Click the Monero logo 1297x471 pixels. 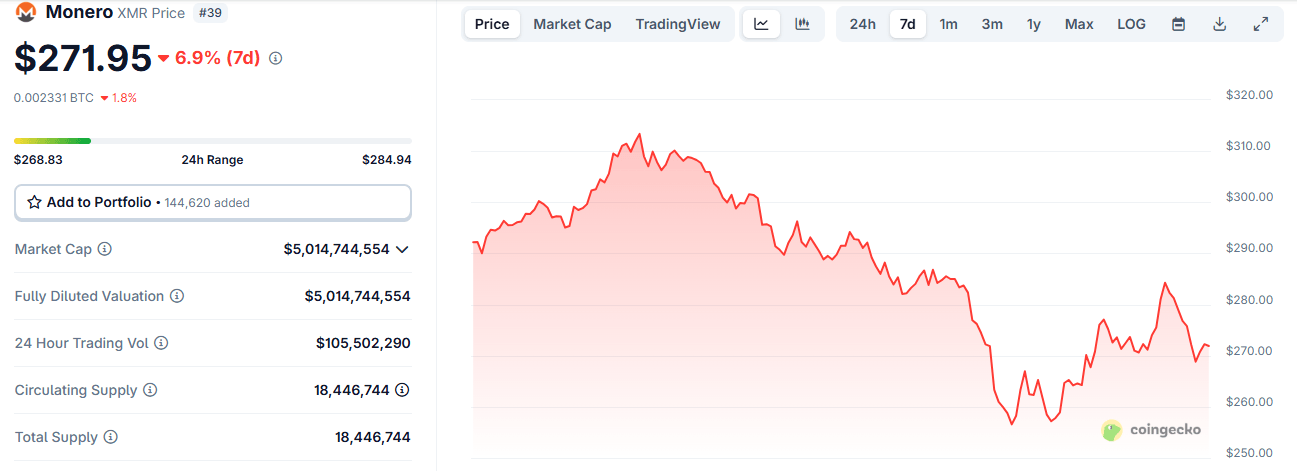(26, 12)
